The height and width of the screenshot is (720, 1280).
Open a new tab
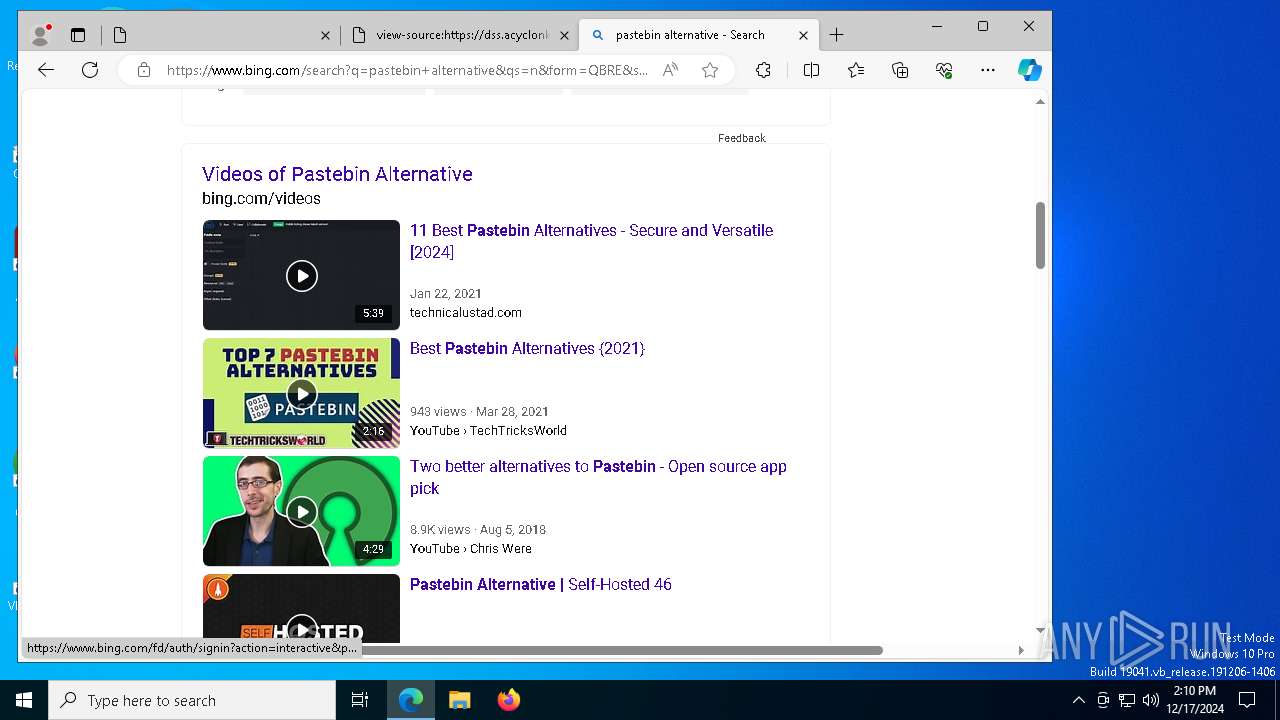[837, 35]
